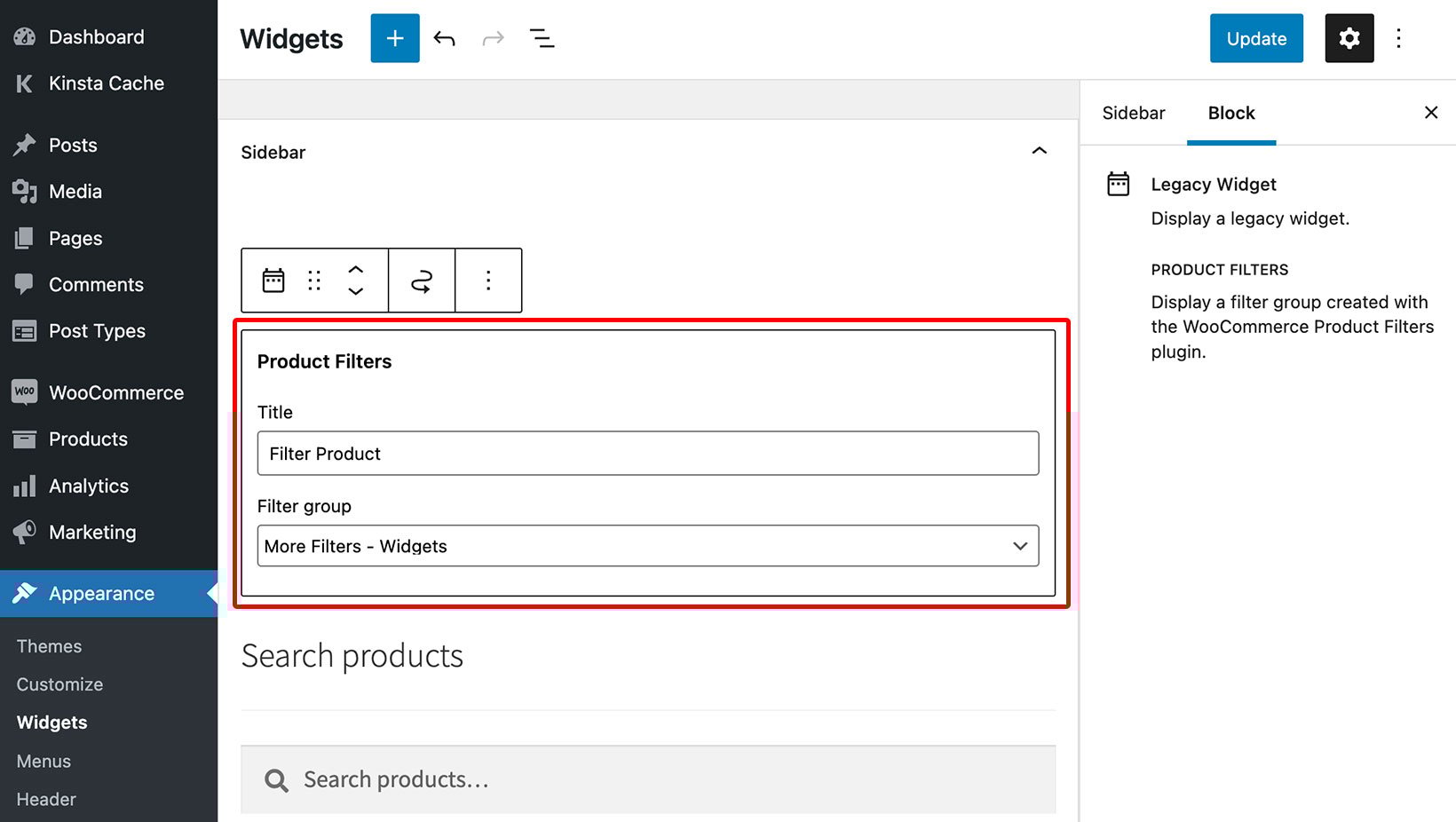1456x822 pixels.
Task: Collapse the Sidebar widget area chevron
Action: (x=1040, y=151)
